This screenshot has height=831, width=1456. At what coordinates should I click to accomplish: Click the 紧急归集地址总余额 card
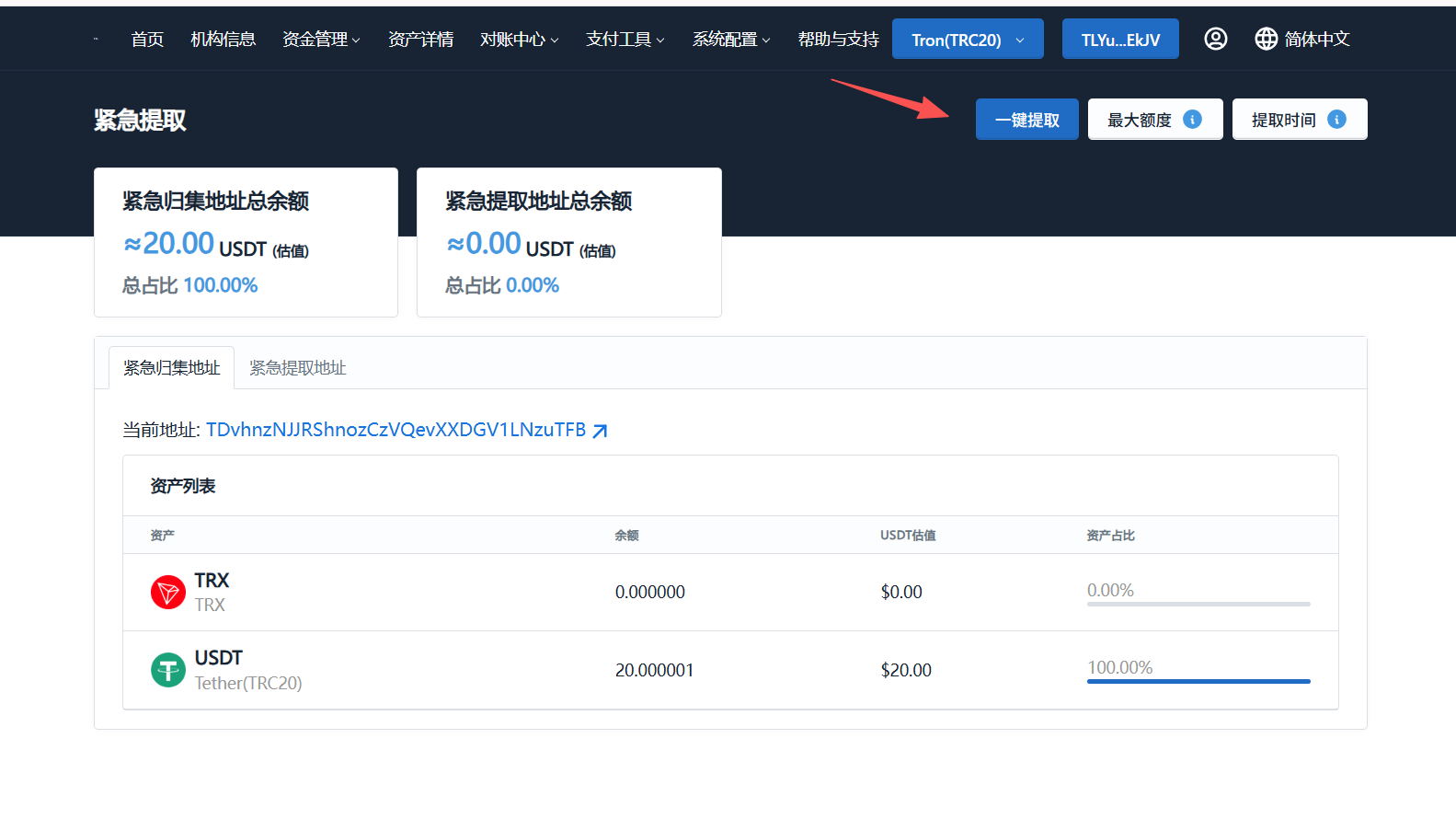246,242
